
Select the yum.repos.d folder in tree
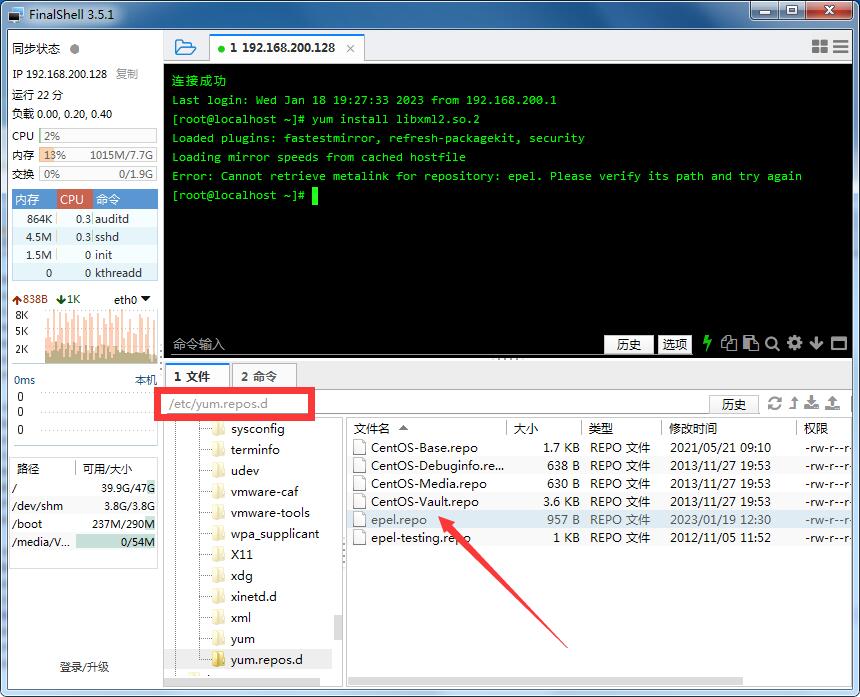266,660
